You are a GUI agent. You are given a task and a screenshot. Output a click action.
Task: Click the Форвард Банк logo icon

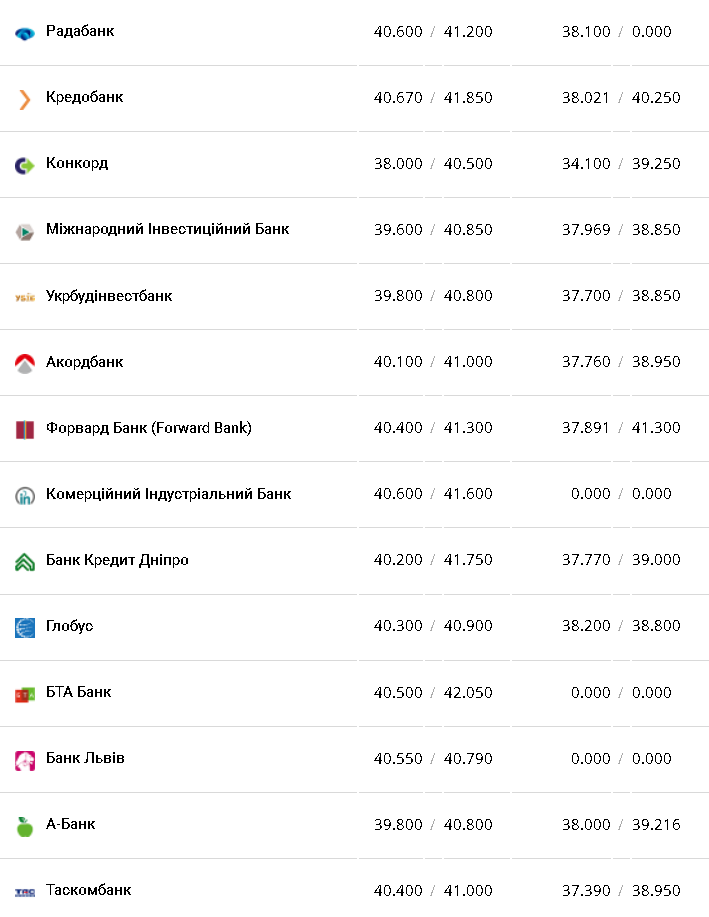[25, 429]
